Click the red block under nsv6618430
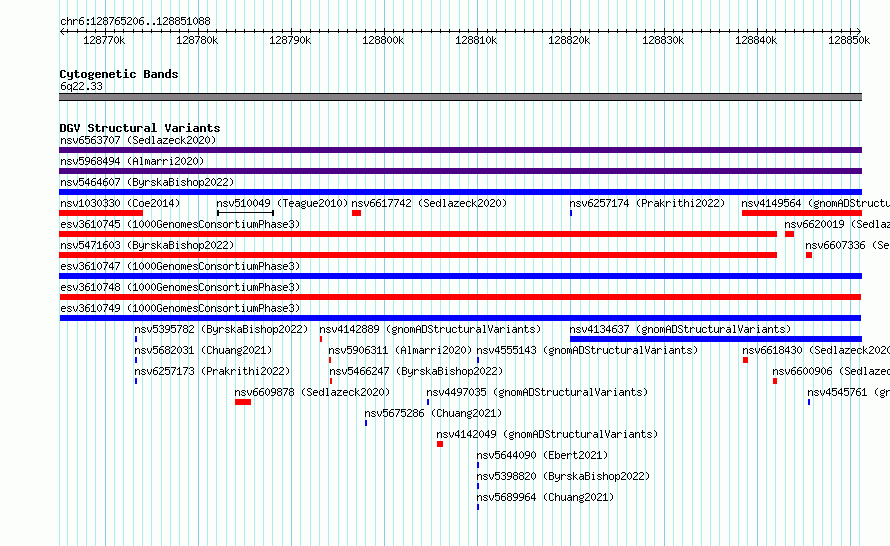The image size is (890, 546). (745, 360)
